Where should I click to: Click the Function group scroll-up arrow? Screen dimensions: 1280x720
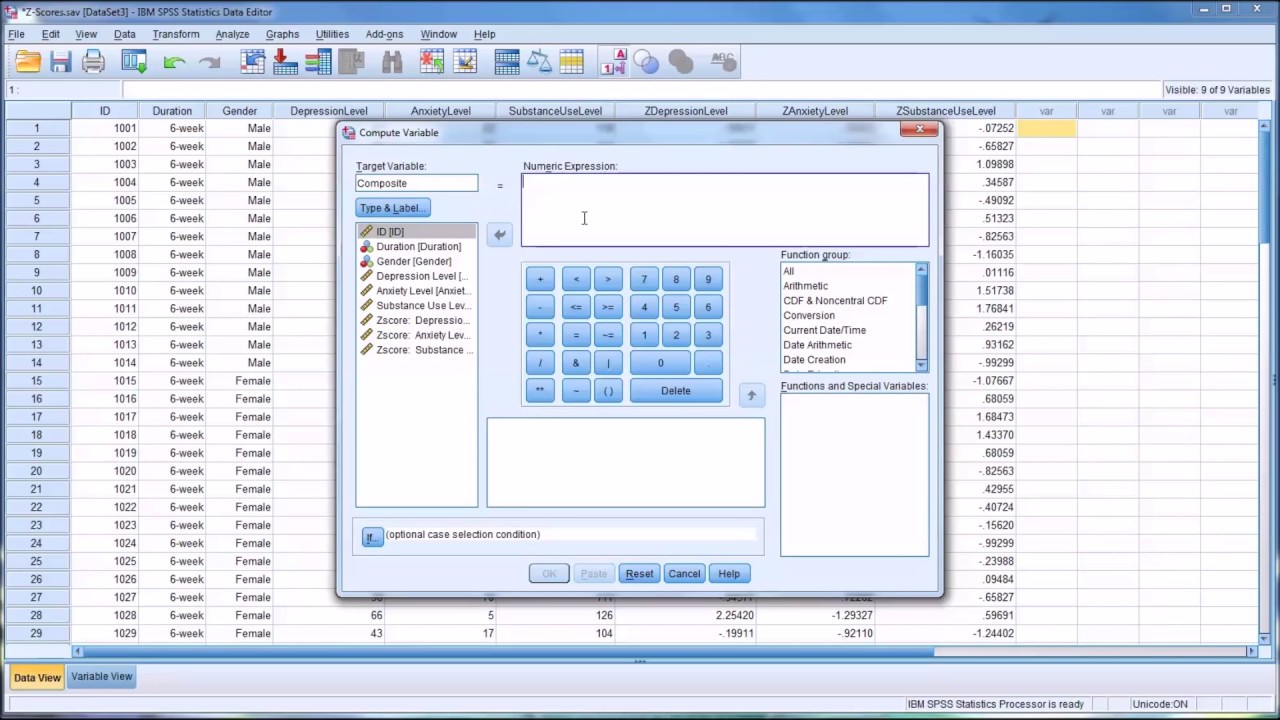coord(922,269)
